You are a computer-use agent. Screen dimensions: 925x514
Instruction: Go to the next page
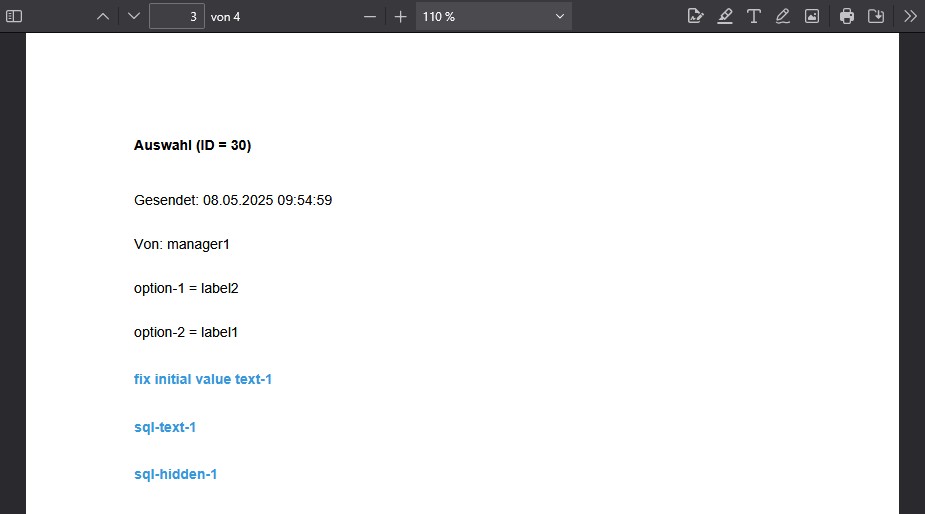[x=134, y=16]
